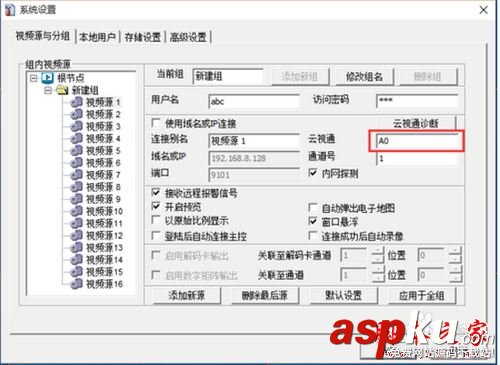Enable 自动弹出电子地图 checkbox
Viewport: 500px width, 365px height.
[x=313, y=208]
